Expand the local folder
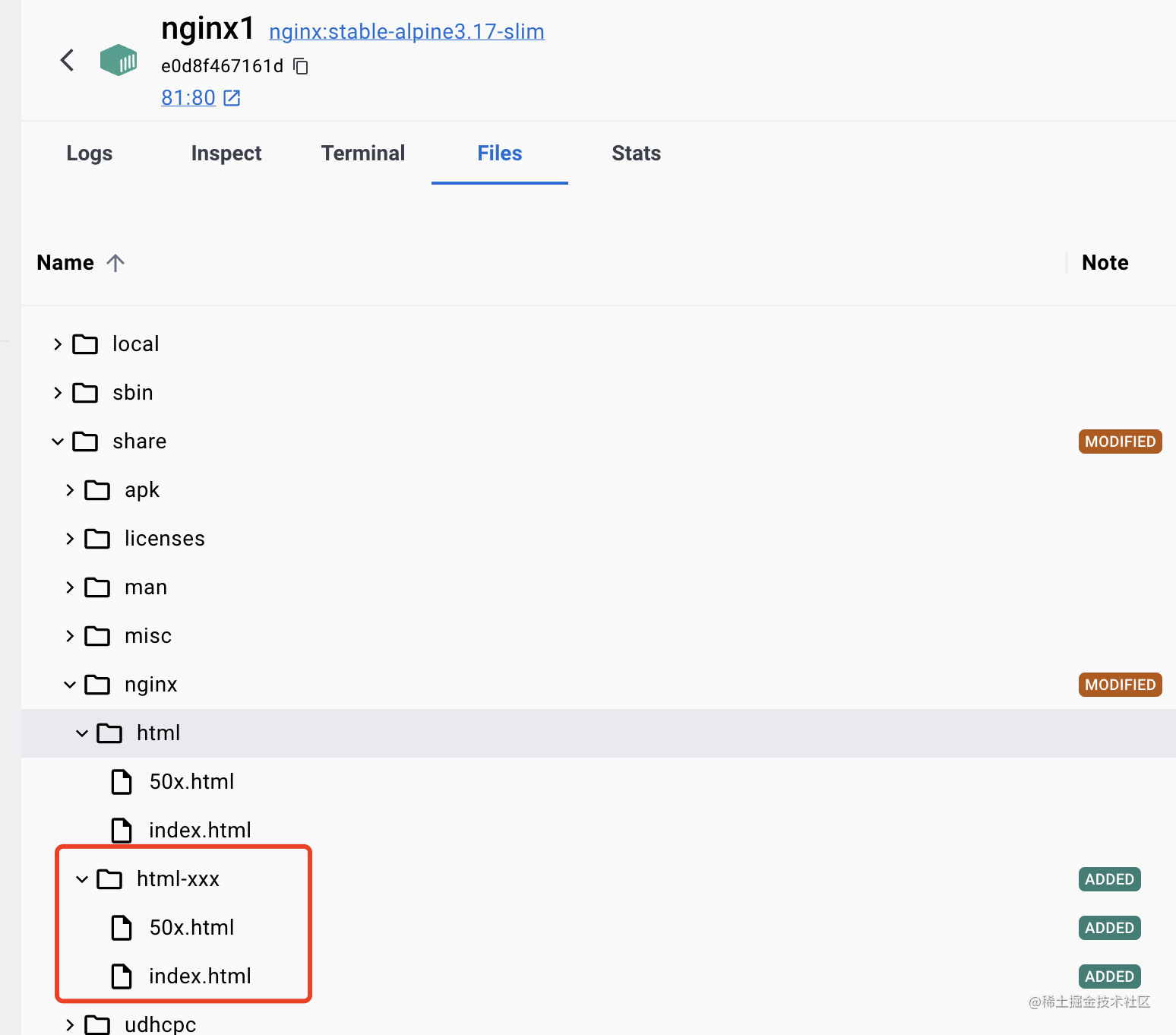1176x1035 pixels. pyautogui.click(x=58, y=344)
